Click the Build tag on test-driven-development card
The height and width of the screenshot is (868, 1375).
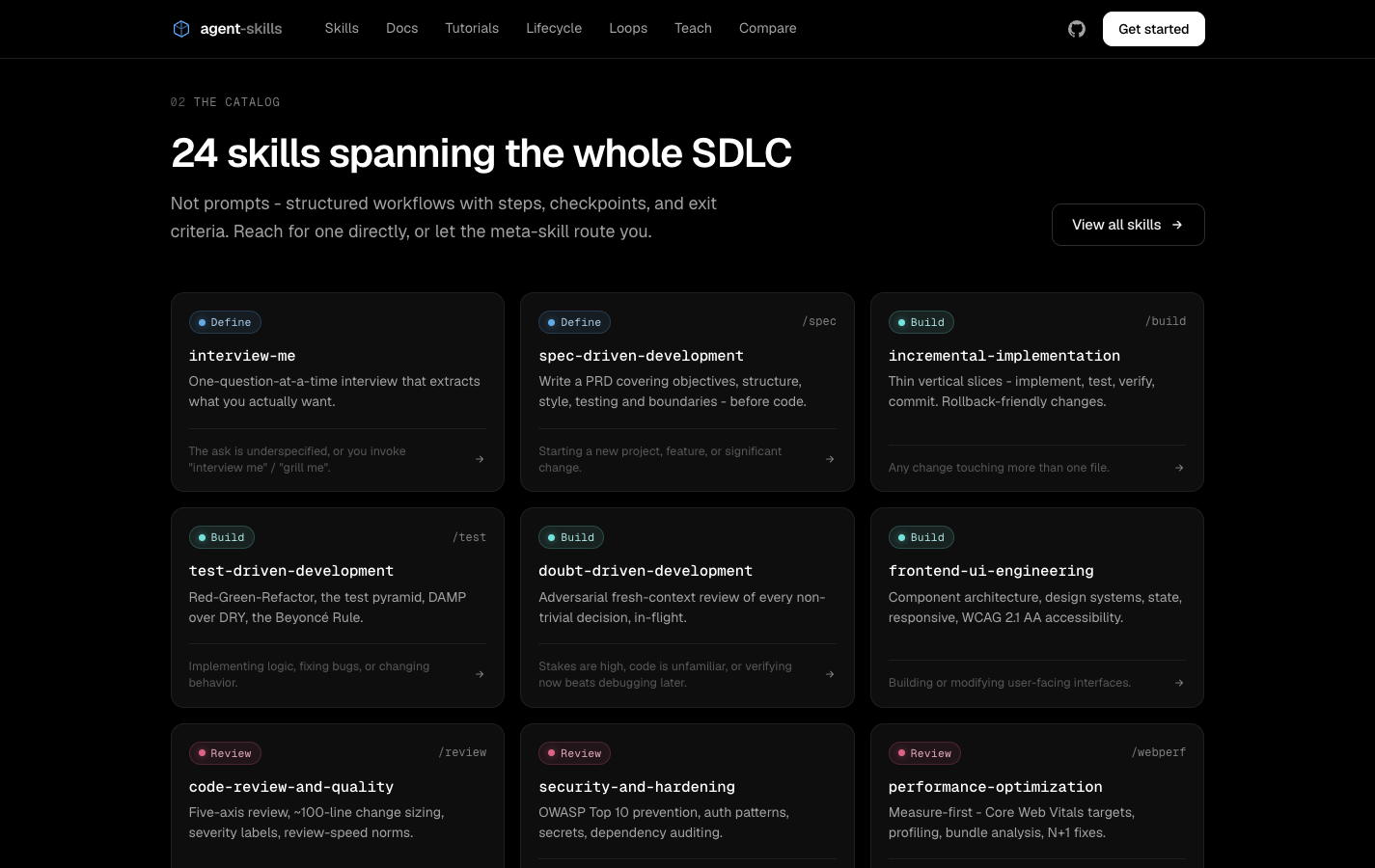coord(221,537)
